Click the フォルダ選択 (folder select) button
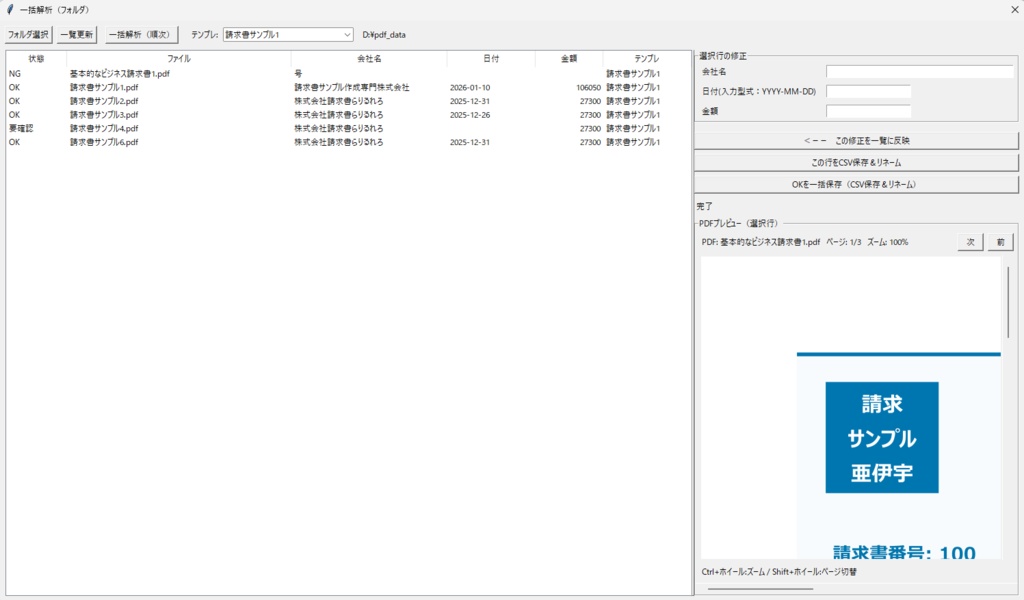The height and width of the screenshot is (600, 1024). tap(28, 33)
